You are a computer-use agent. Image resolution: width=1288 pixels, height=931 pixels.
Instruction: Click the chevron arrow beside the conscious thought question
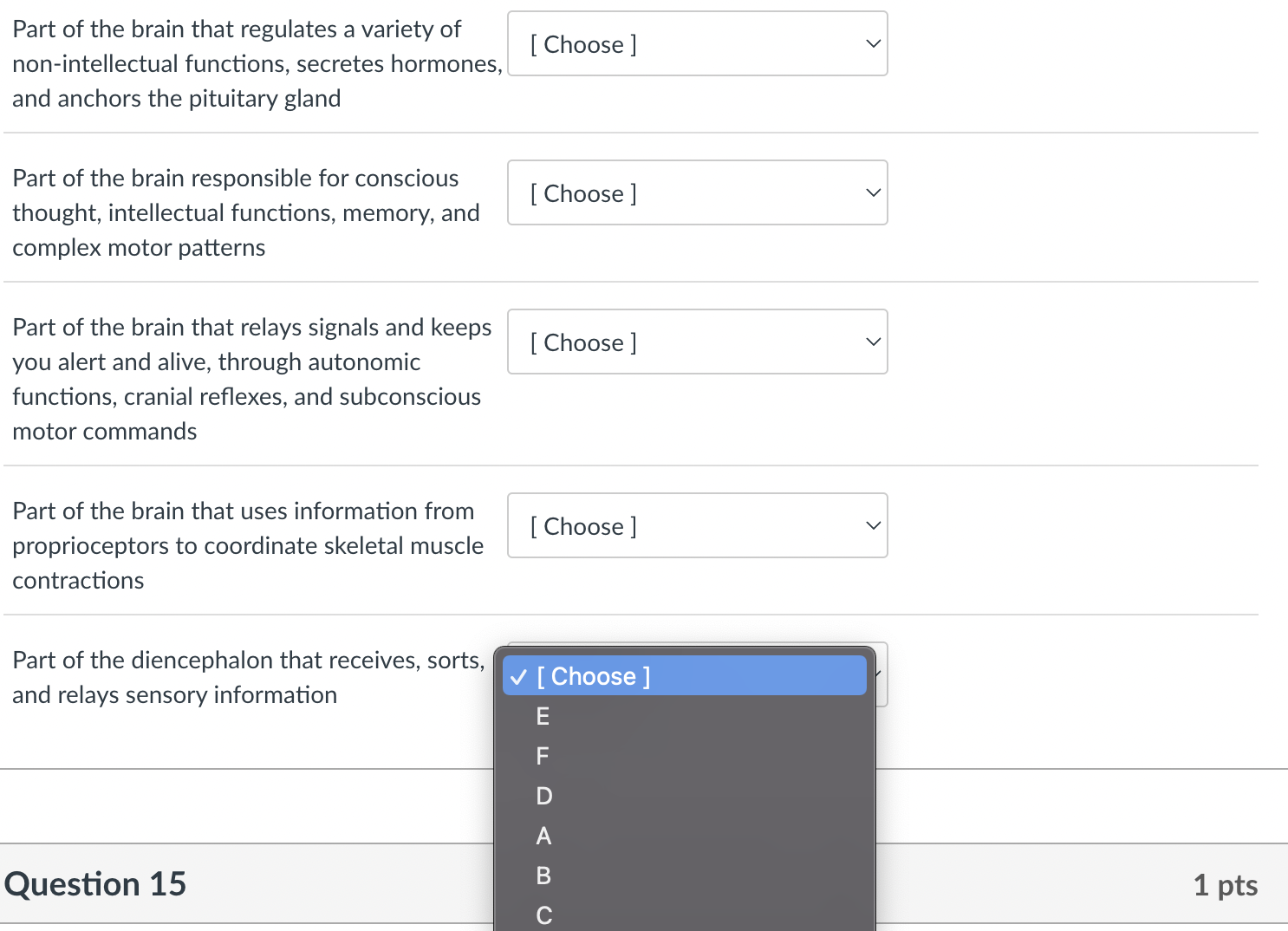tap(873, 192)
